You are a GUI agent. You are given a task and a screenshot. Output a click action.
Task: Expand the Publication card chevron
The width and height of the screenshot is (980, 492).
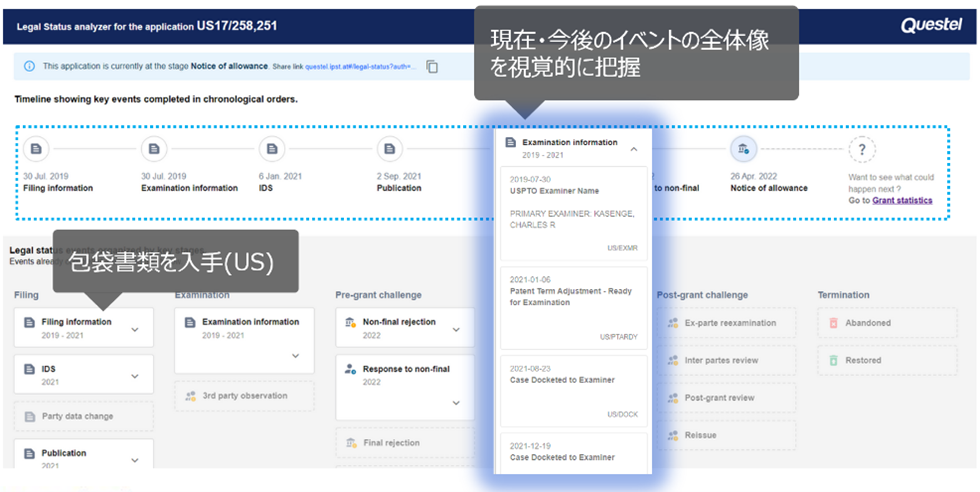(x=135, y=460)
